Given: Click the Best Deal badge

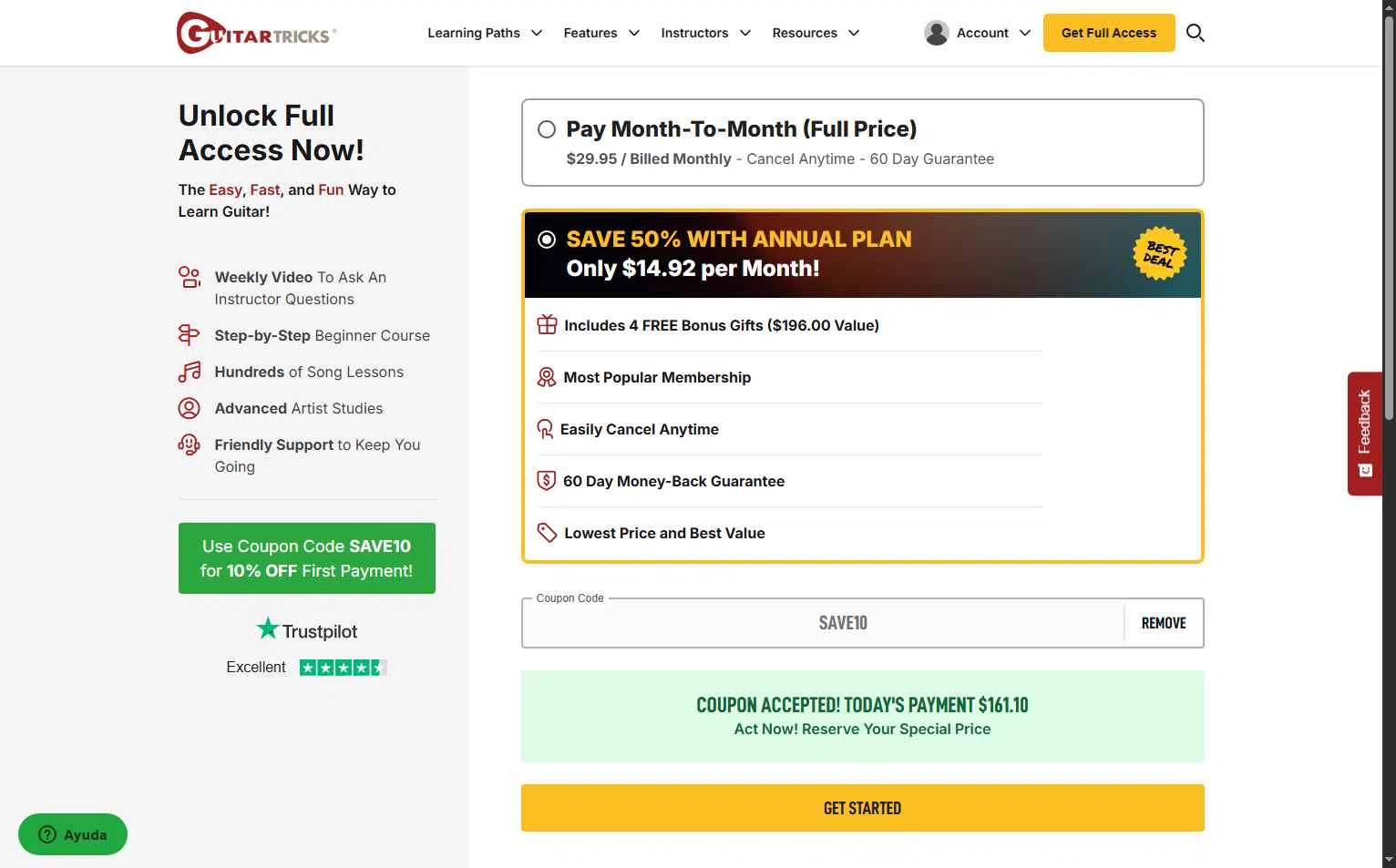Looking at the screenshot, I should tap(1160, 253).
